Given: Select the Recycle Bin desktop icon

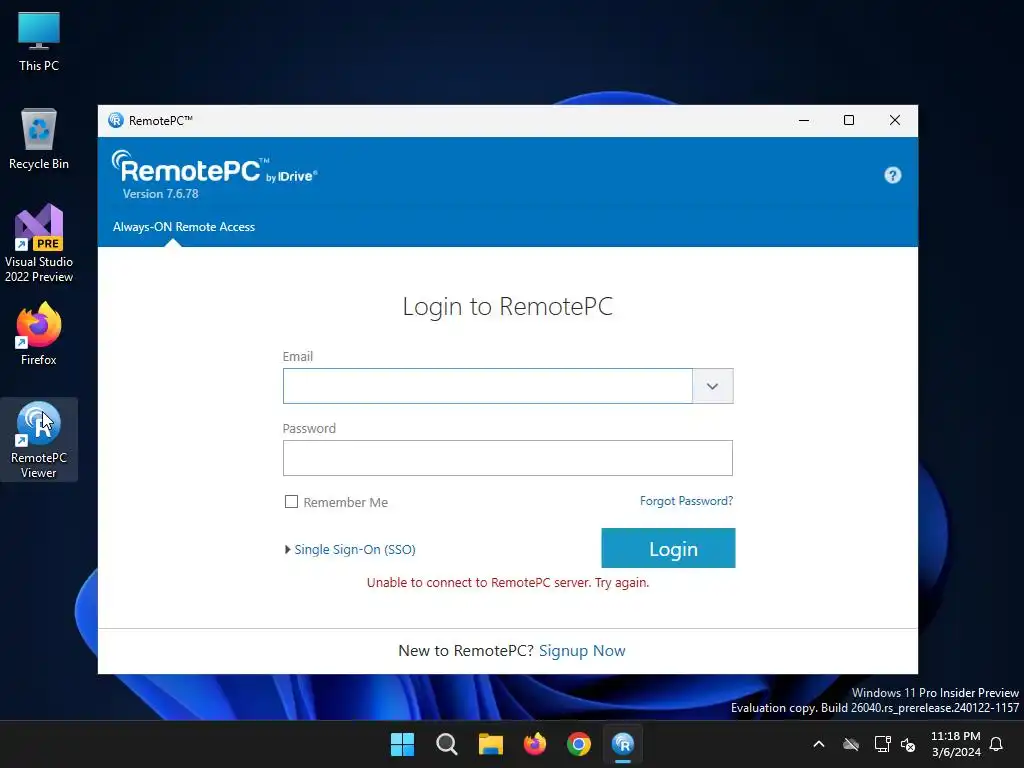Looking at the screenshot, I should [39, 140].
